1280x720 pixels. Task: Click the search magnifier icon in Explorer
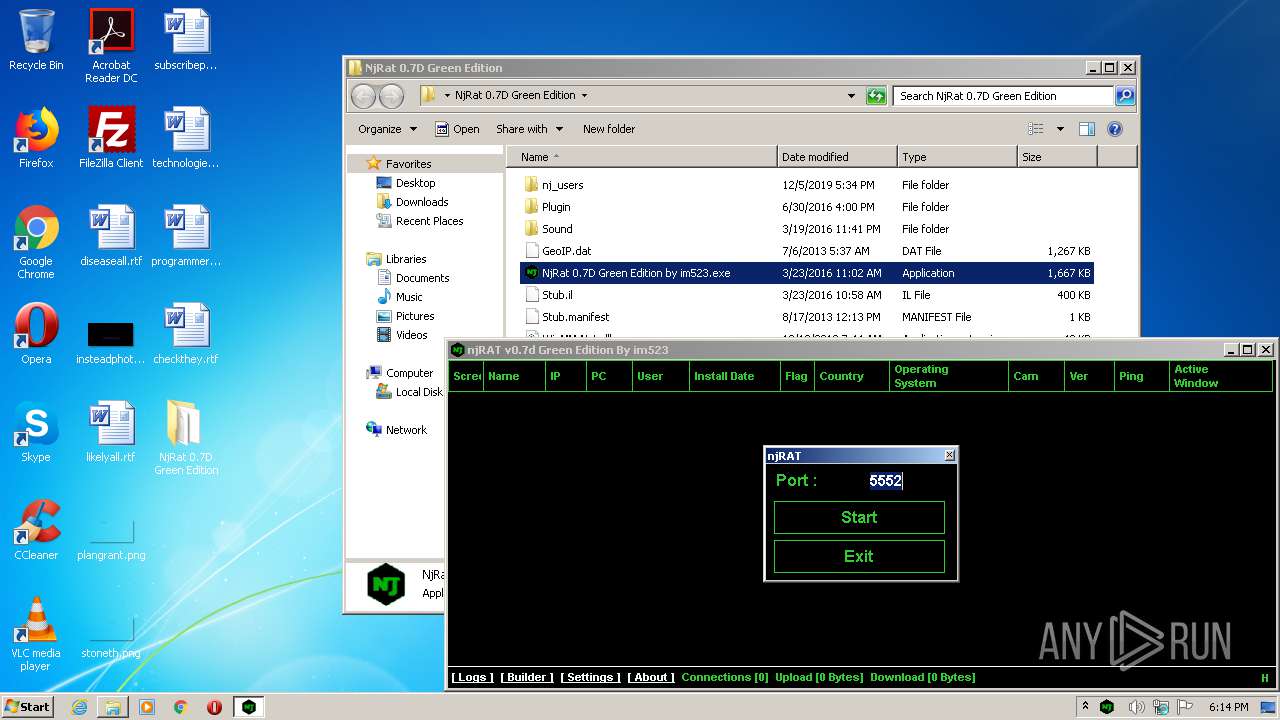(1125, 96)
